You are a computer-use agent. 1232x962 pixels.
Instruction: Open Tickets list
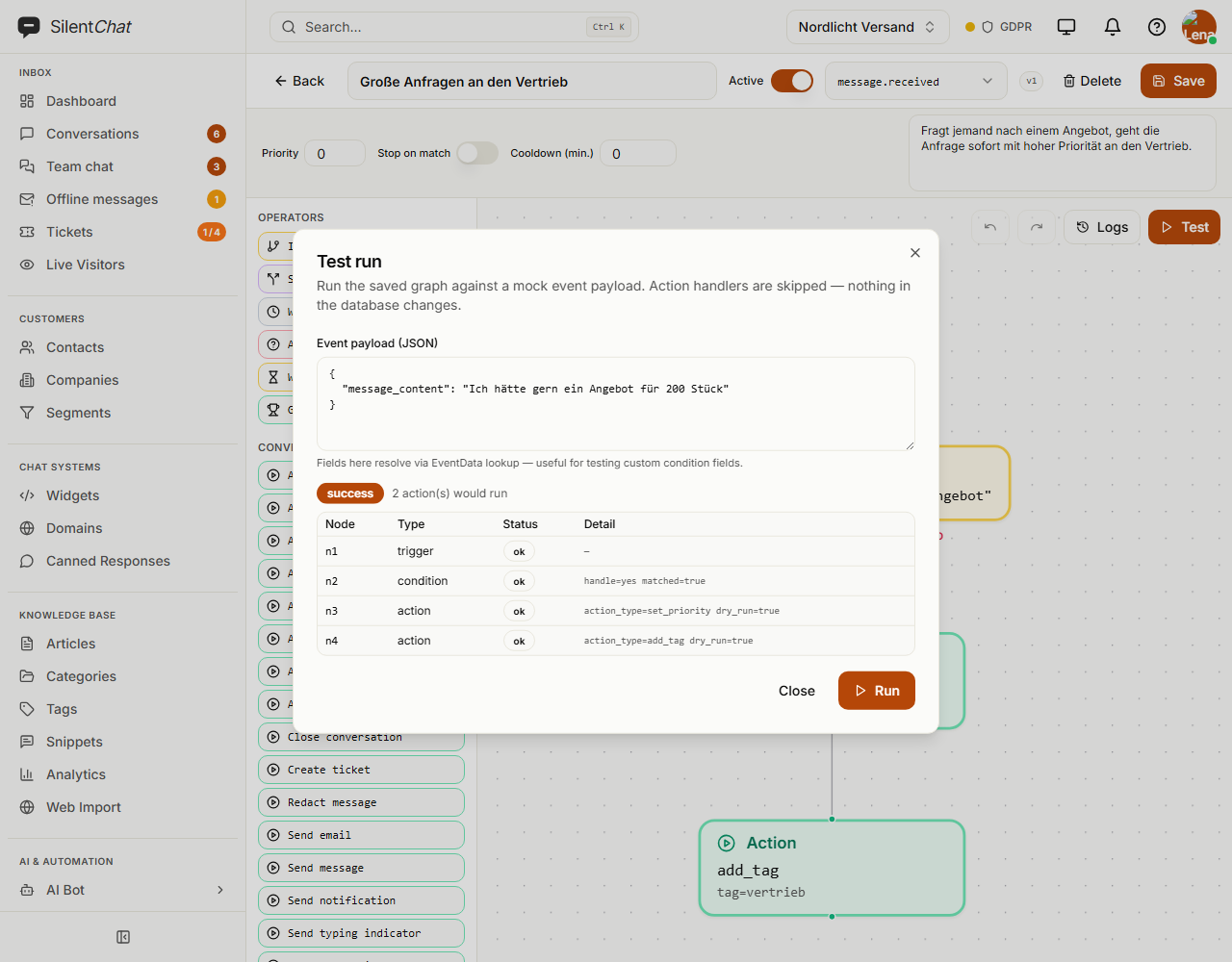pos(123,232)
